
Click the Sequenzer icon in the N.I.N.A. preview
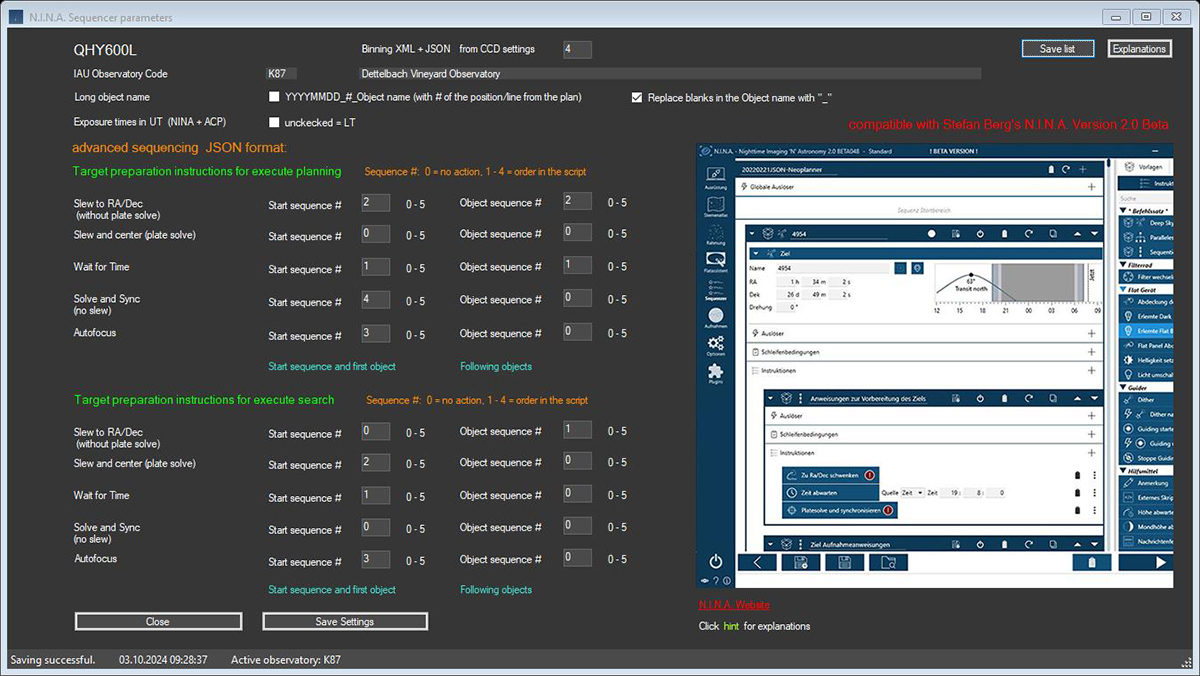pyautogui.click(x=716, y=289)
